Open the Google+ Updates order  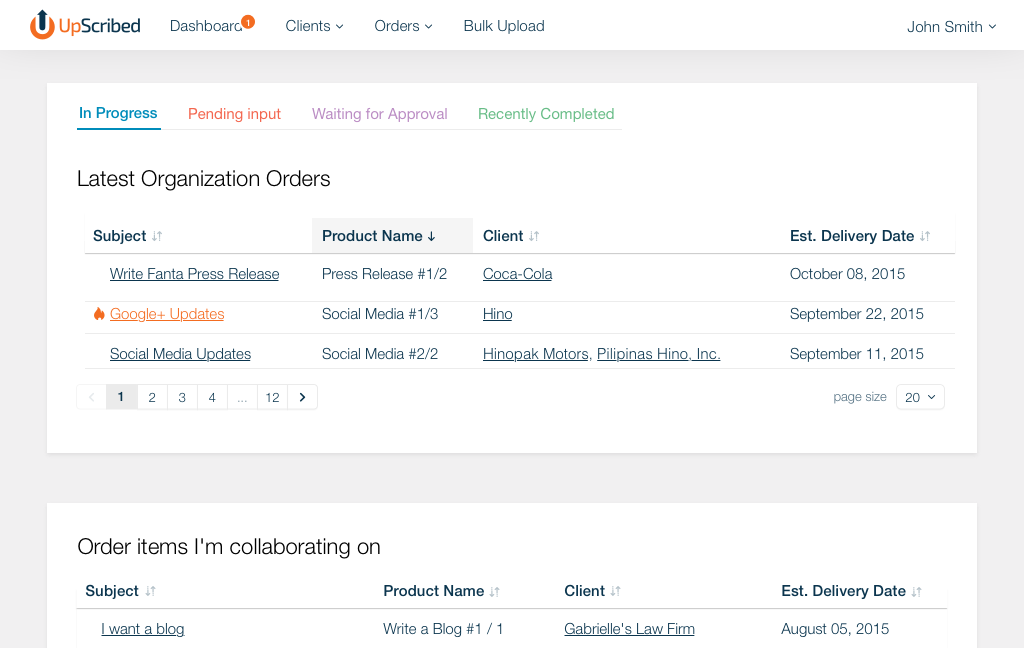tap(167, 314)
